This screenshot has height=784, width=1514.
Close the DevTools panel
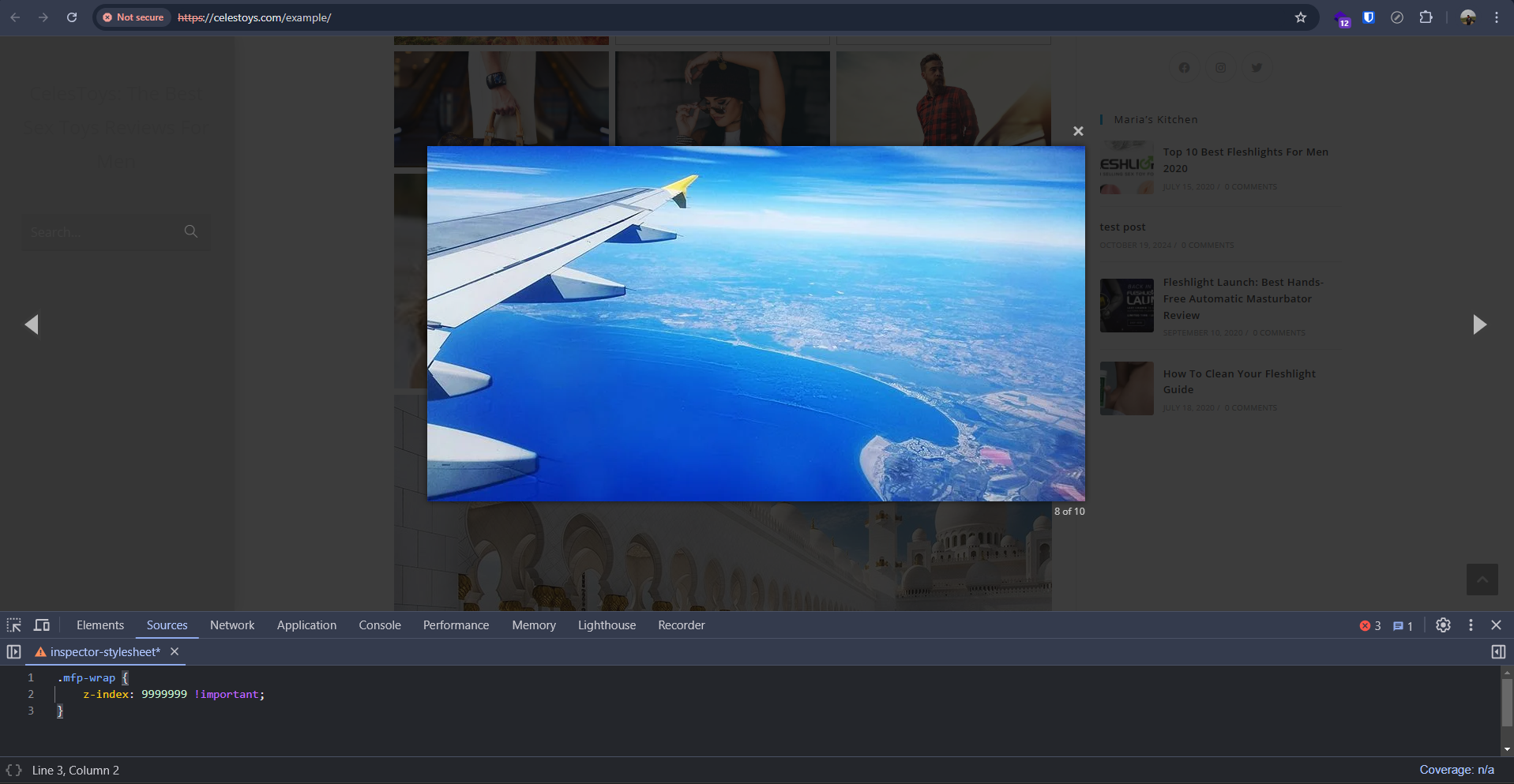[x=1496, y=625]
